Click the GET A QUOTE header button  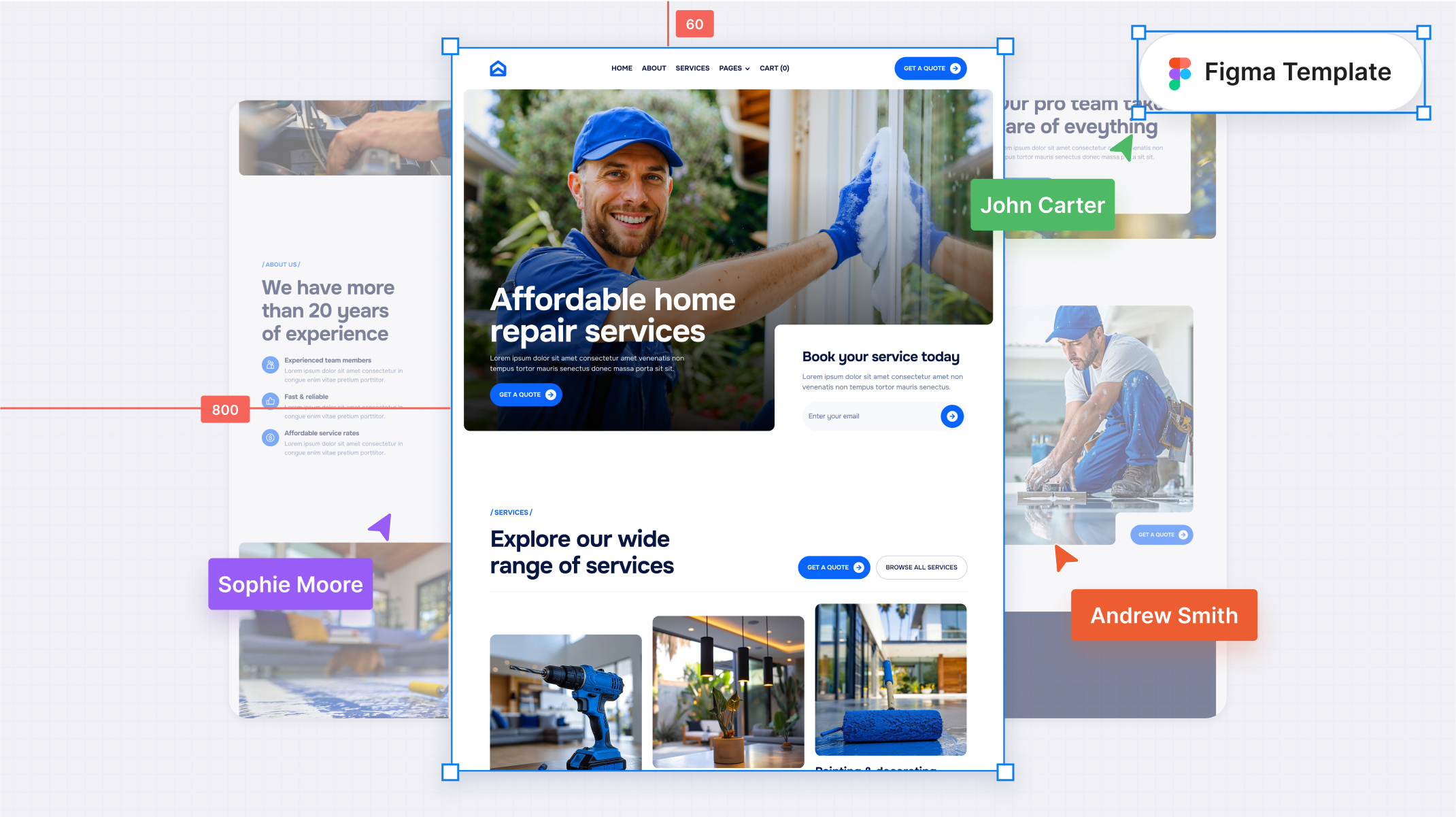pyautogui.click(x=929, y=68)
